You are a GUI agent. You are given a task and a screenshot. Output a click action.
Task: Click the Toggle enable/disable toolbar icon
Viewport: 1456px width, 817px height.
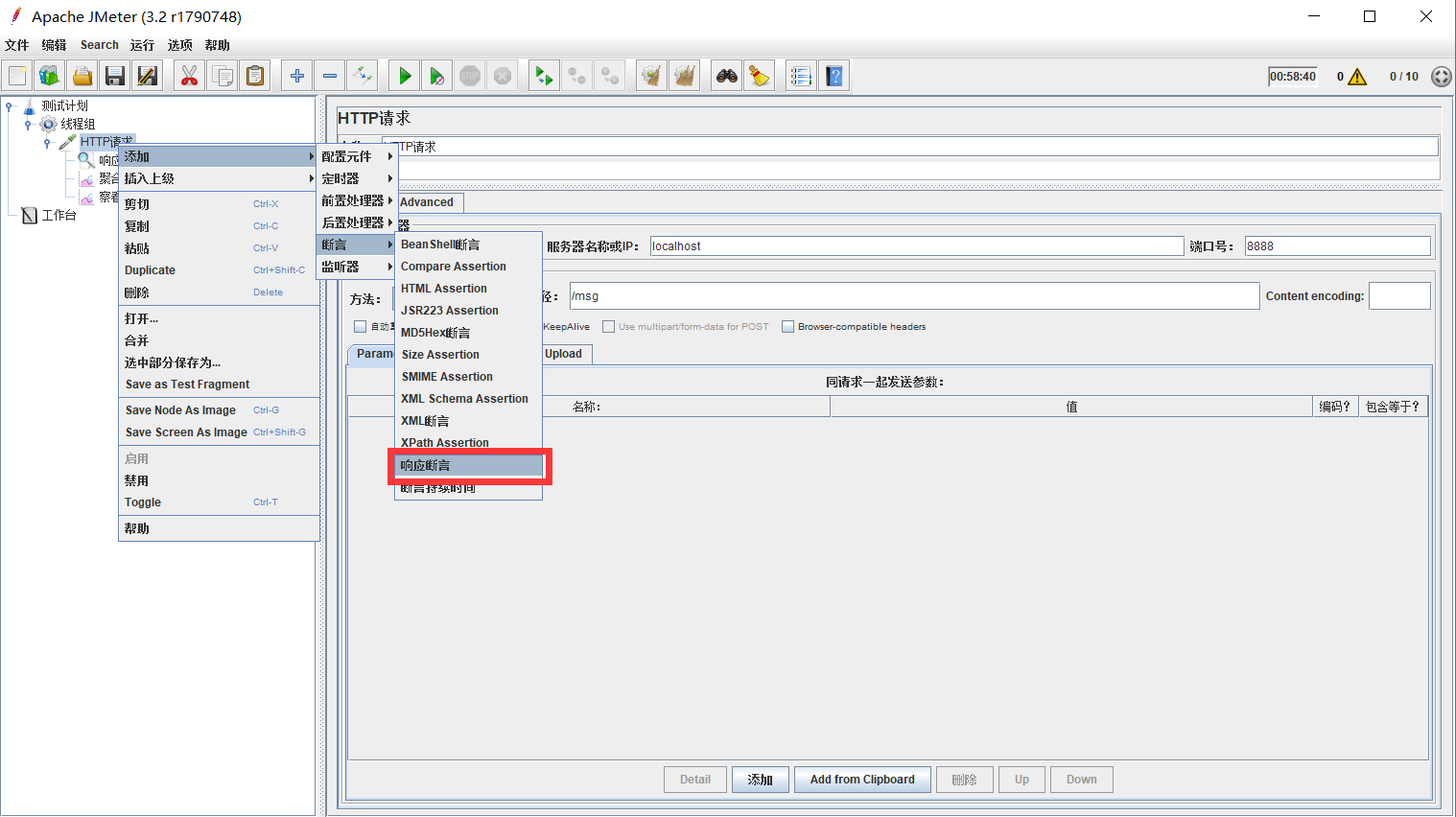point(363,76)
